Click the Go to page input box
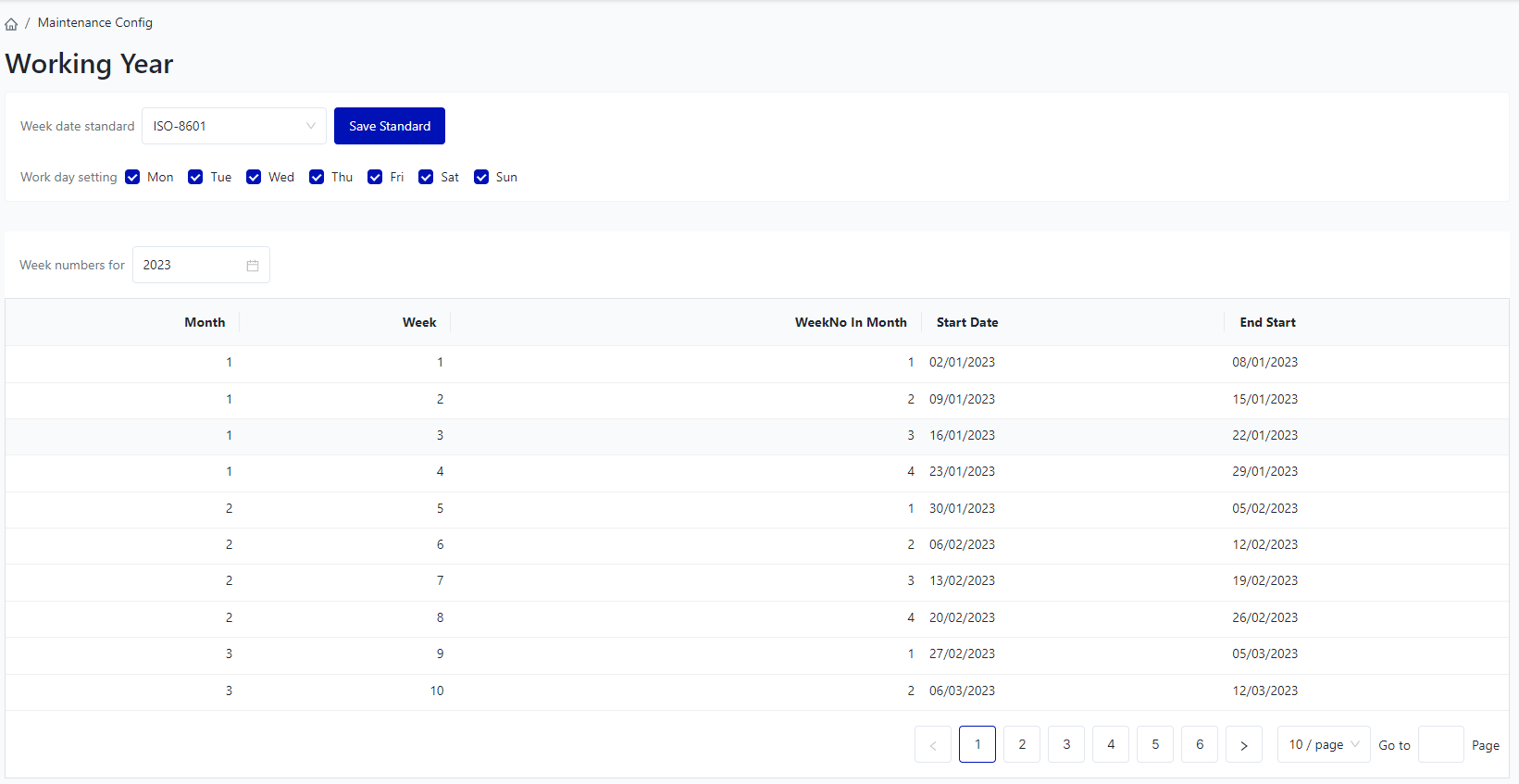 1440,745
